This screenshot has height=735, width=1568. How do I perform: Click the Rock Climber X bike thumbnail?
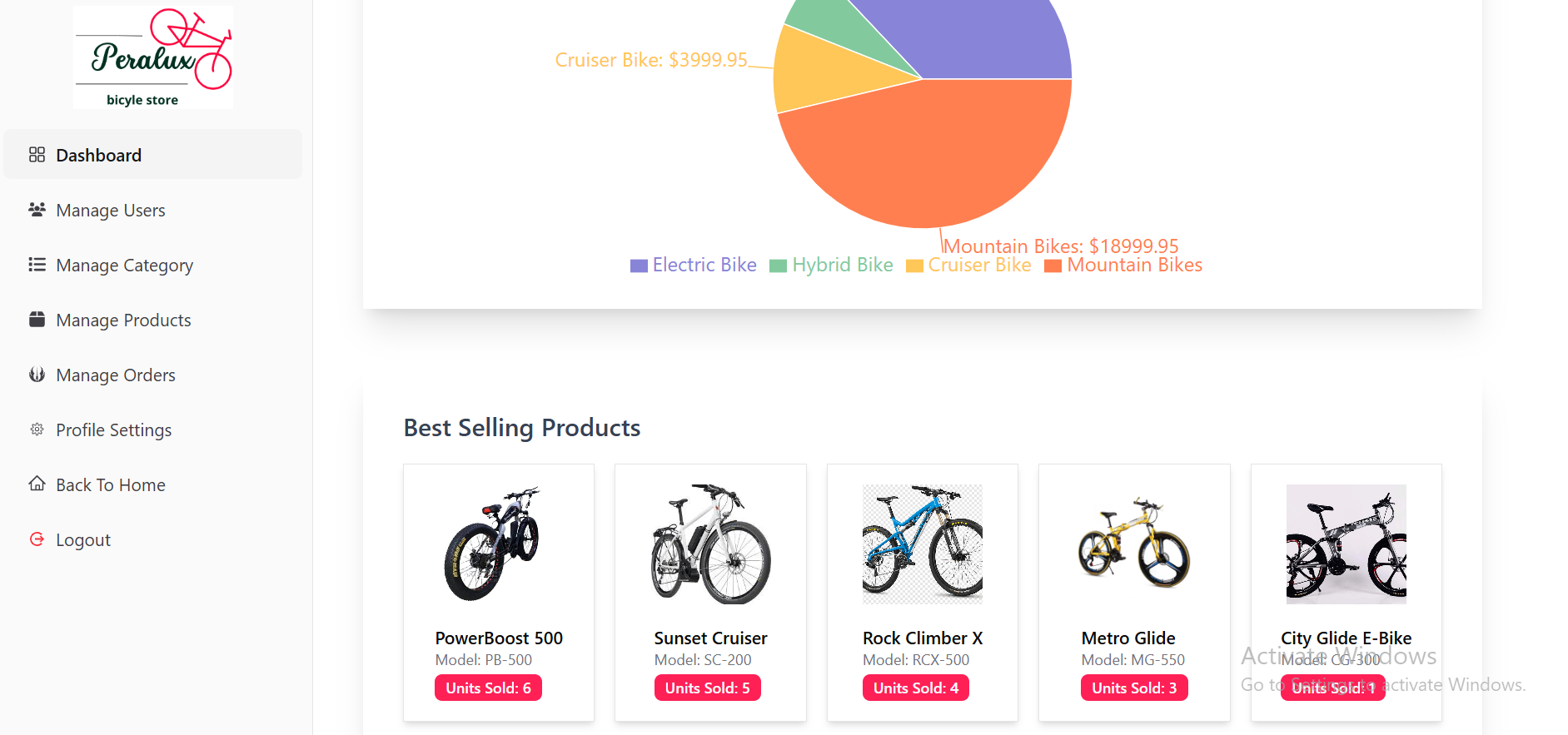click(x=923, y=544)
